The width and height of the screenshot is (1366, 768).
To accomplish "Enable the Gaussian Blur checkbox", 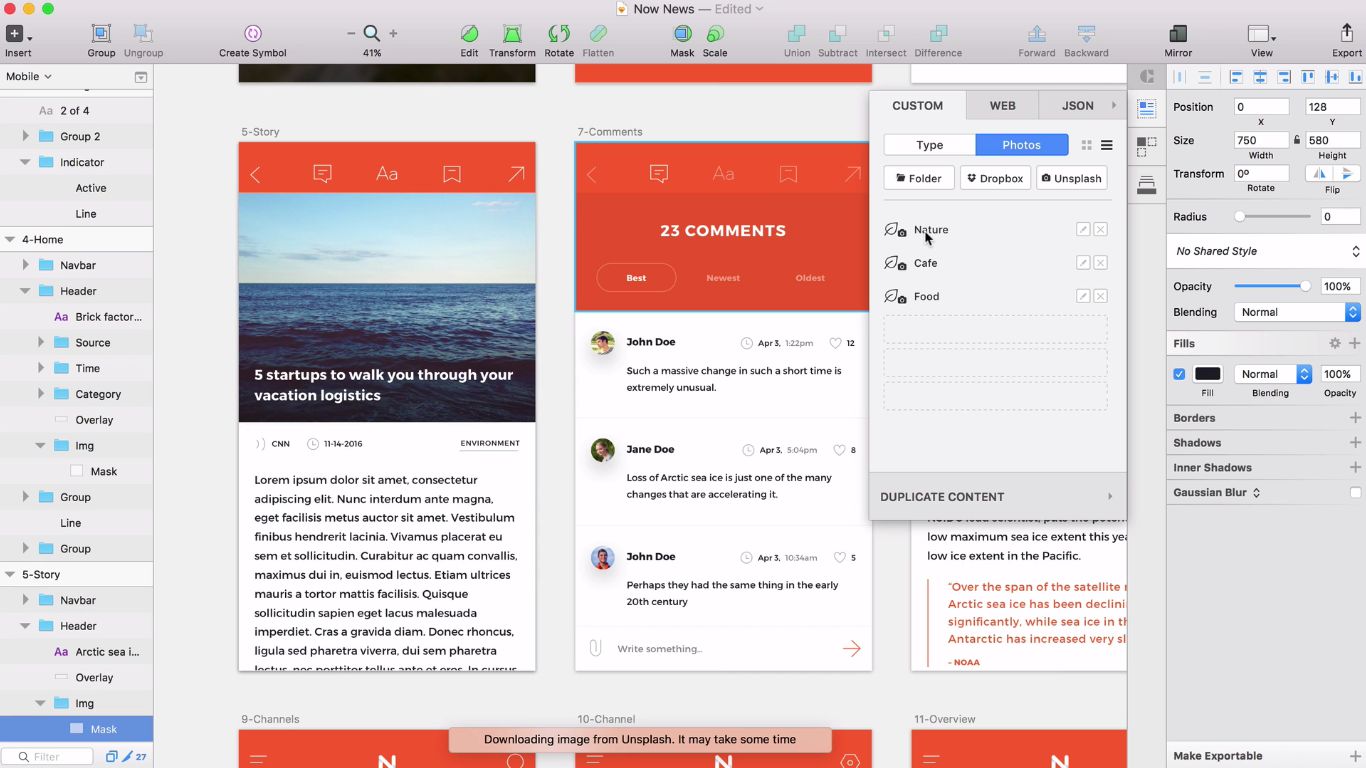I will [1355, 492].
